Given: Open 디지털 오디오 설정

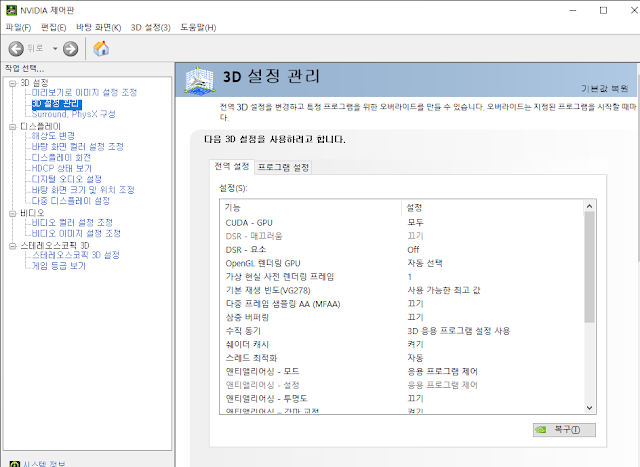Looking at the screenshot, I should (x=67, y=179).
